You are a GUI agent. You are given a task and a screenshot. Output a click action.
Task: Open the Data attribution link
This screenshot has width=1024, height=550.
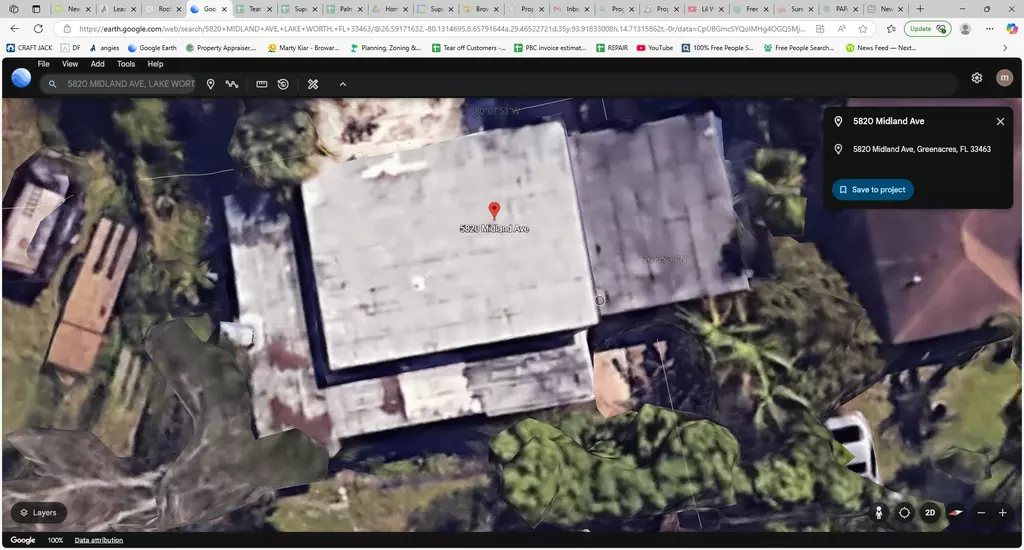99,540
